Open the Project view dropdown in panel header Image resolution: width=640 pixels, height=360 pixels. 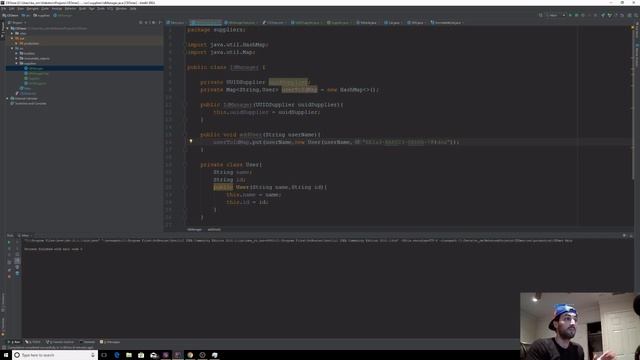click(x=17, y=22)
